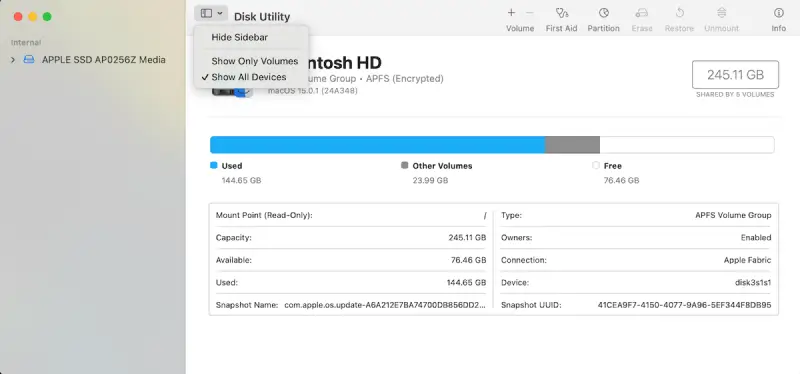
Task: Click the Free legend swatch
Action: tap(596, 165)
